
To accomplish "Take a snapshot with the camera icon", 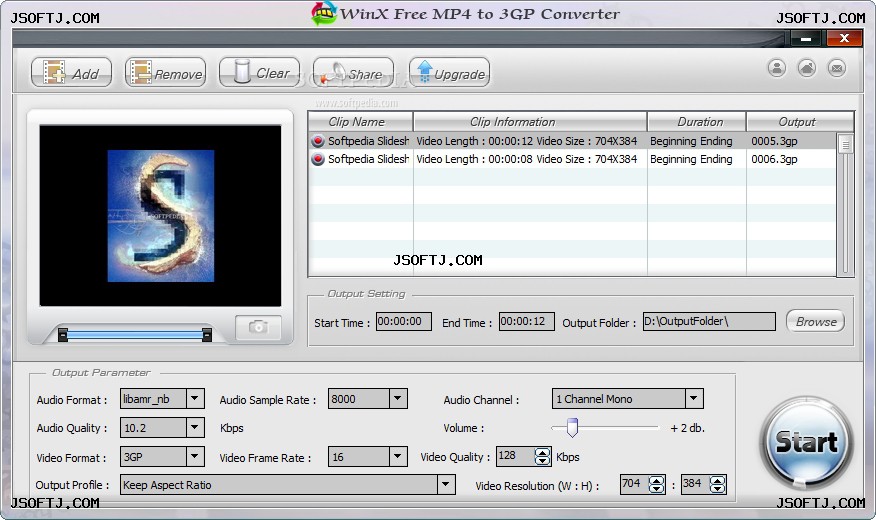I will [258, 327].
